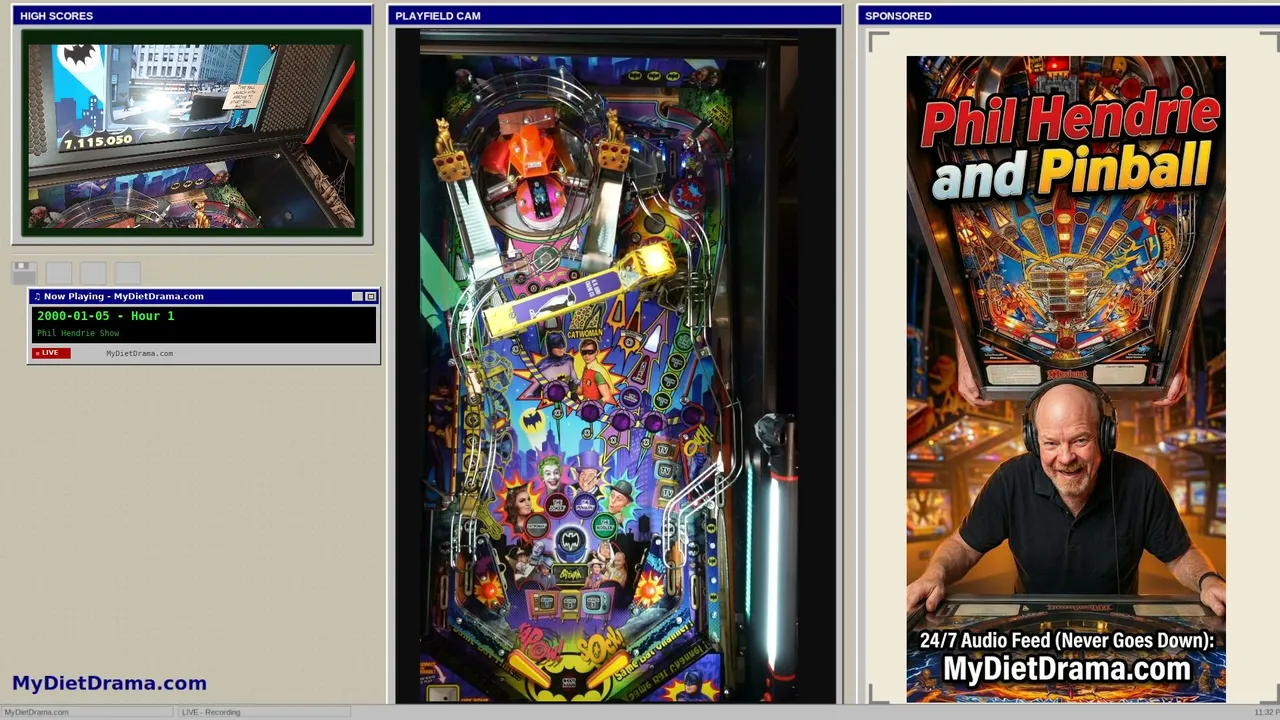This screenshot has height=720, width=1280.
Task: Minimize the Now Playing window
Action: [x=358, y=296]
